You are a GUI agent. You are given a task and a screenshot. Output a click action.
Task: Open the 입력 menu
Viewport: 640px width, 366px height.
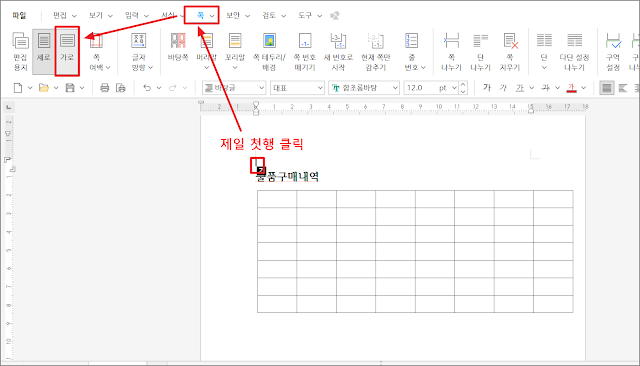(x=136, y=16)
